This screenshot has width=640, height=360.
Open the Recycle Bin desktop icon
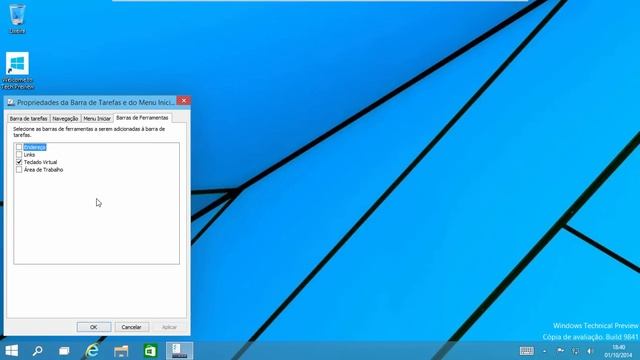[x=17, y=18]
